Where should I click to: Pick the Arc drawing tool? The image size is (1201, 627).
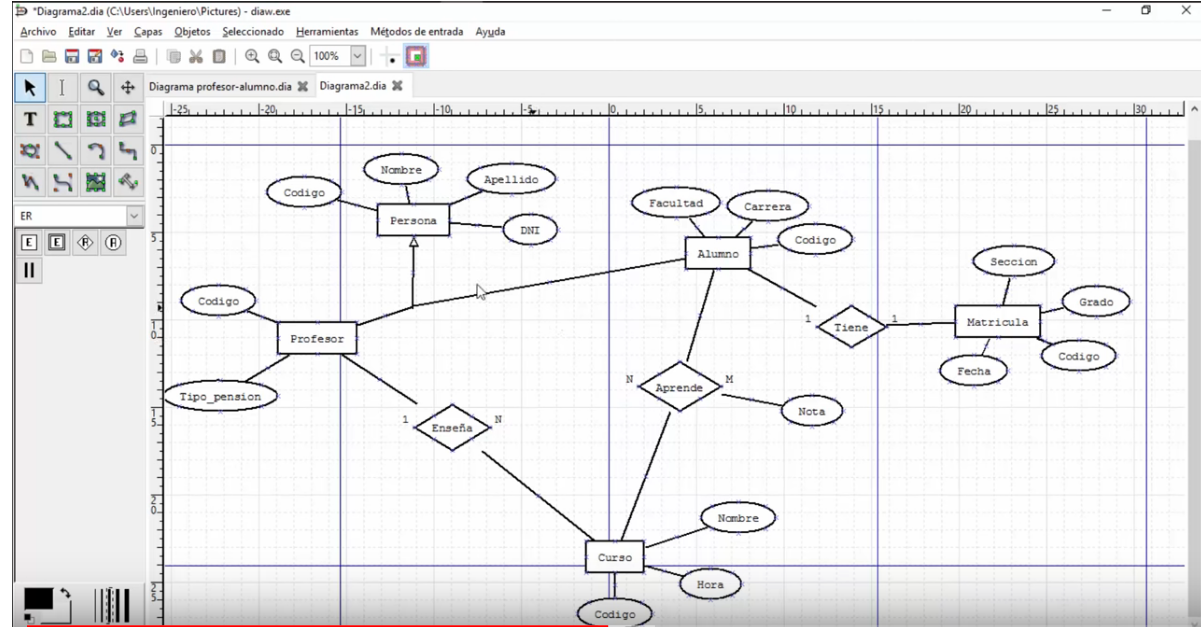(x=95, y=151)
